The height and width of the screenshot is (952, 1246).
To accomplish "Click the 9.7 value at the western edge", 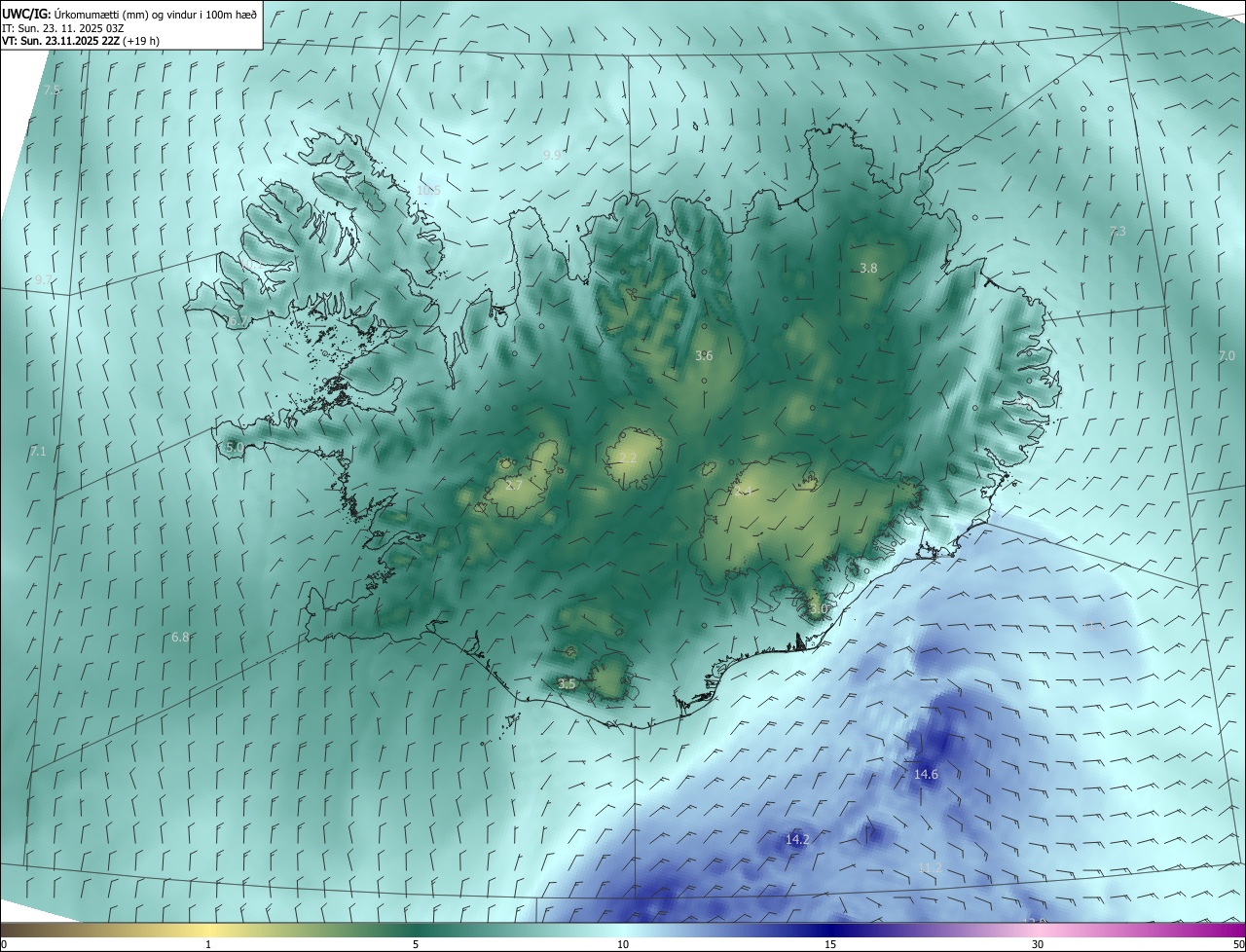I will pos(44,279).
